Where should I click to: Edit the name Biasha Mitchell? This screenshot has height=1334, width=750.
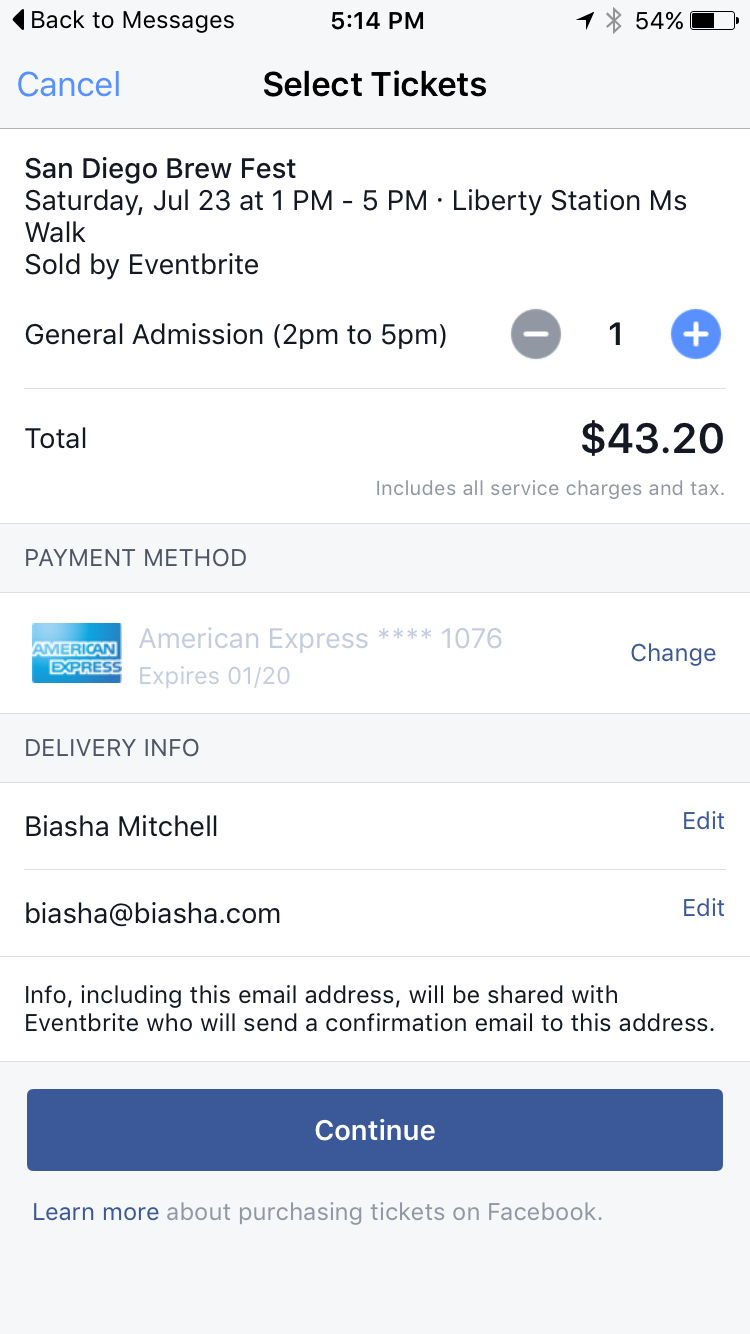pos(703,821)
